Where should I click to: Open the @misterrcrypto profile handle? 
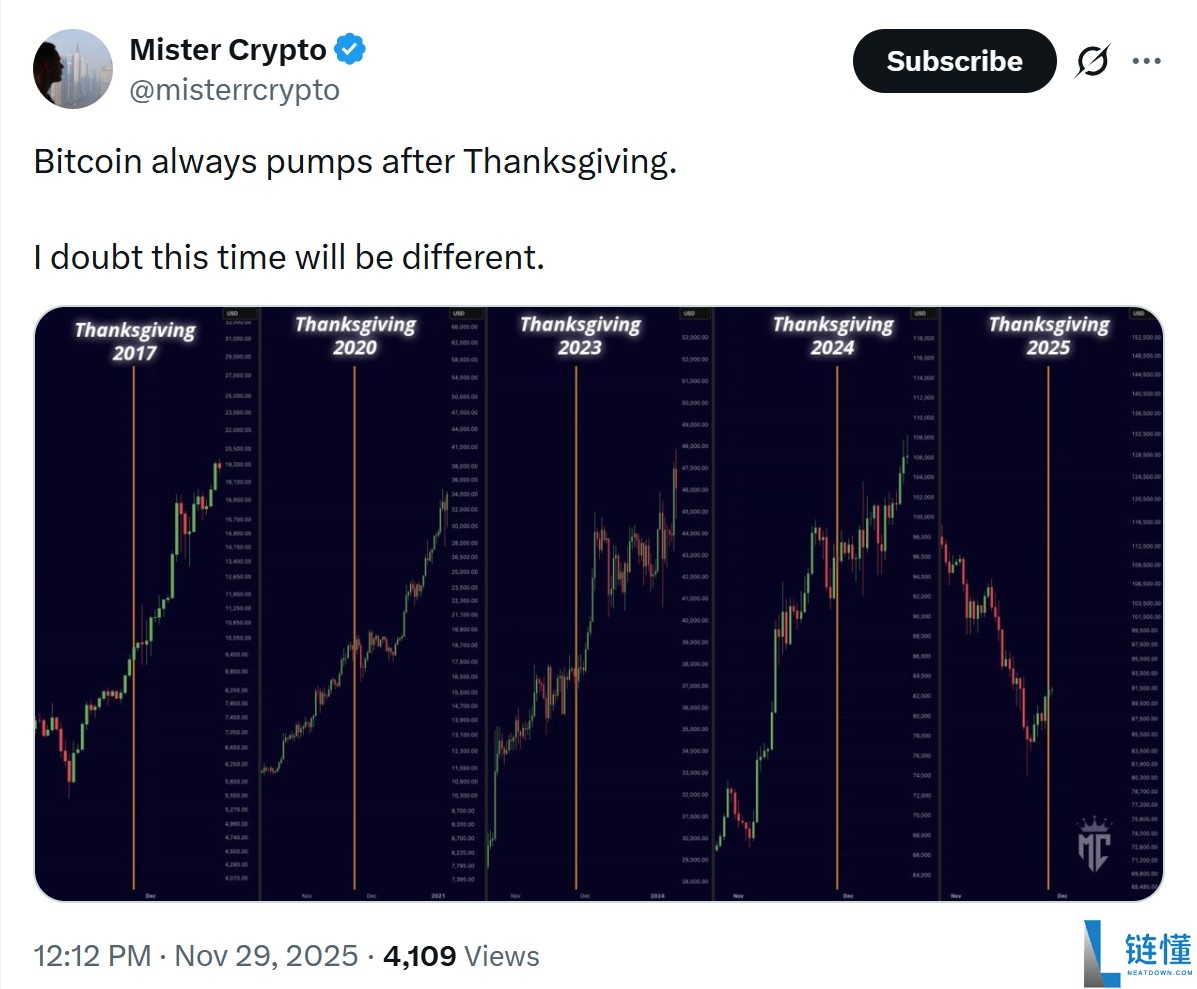(236, 91)
